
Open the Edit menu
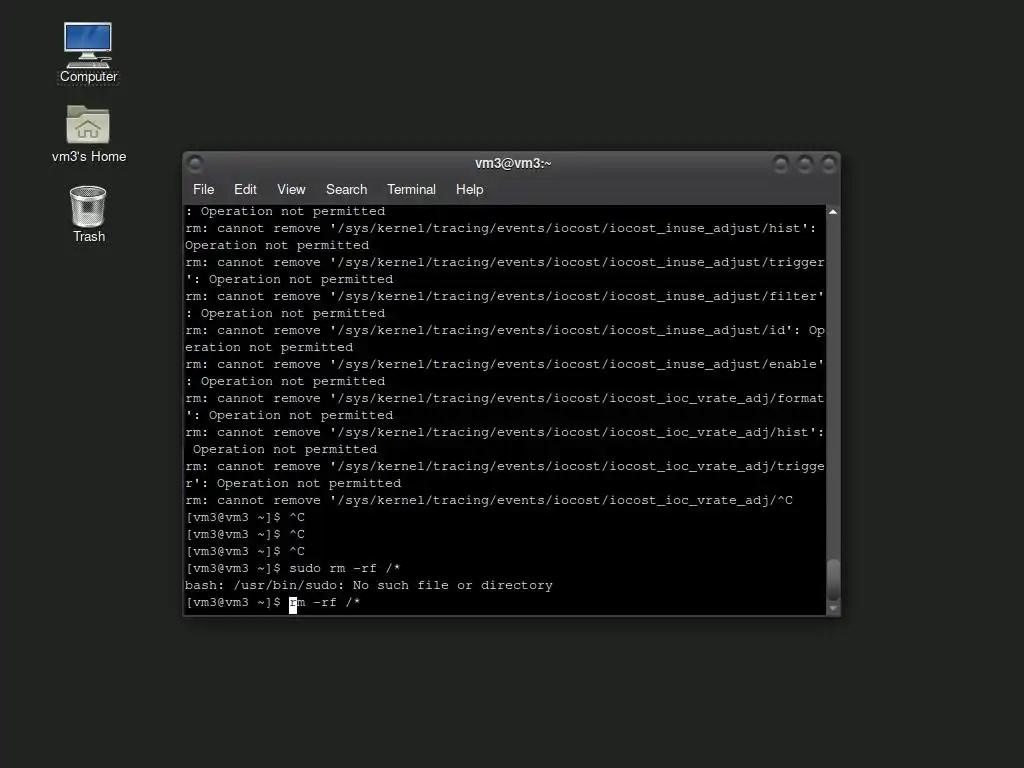click(245, 189)
